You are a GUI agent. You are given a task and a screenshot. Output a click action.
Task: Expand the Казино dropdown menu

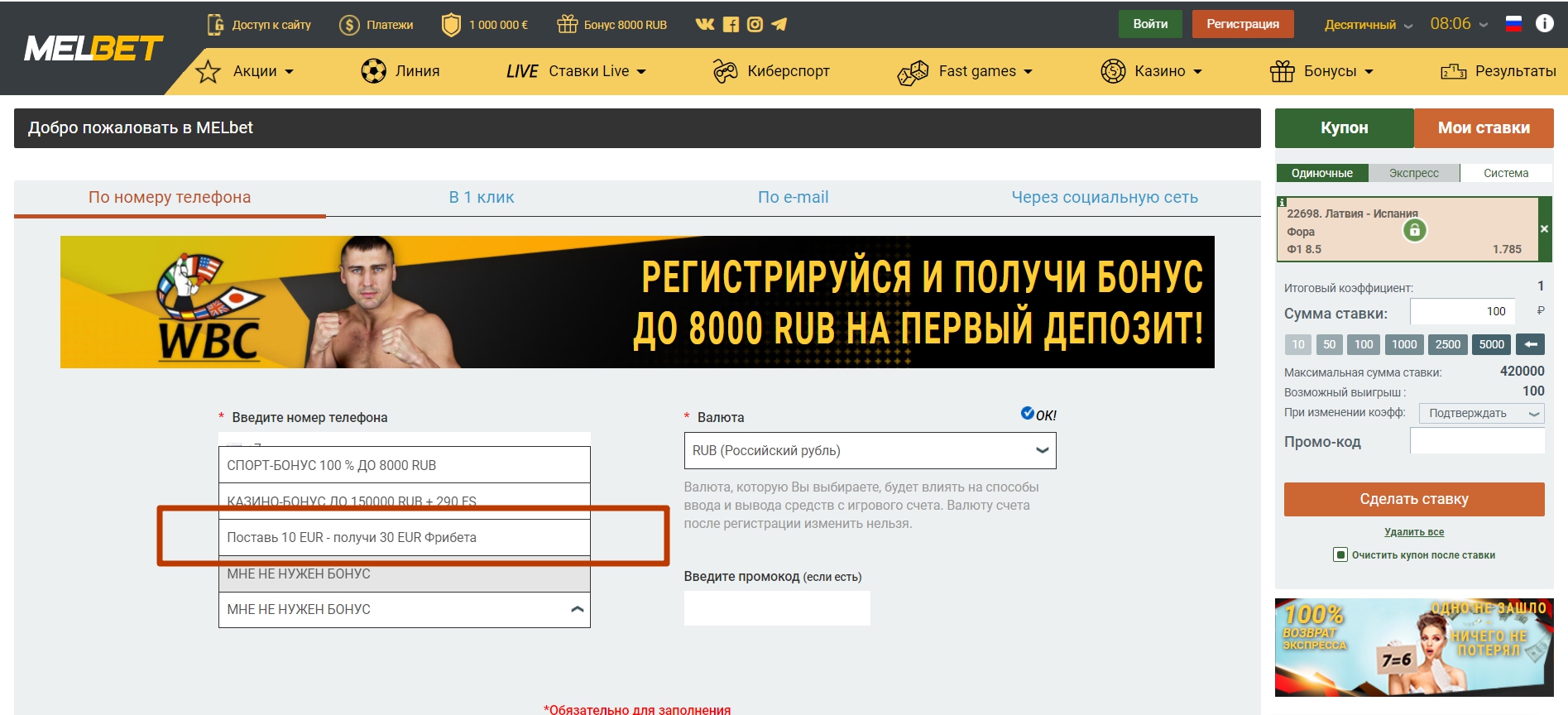(x=1197, y=72)
